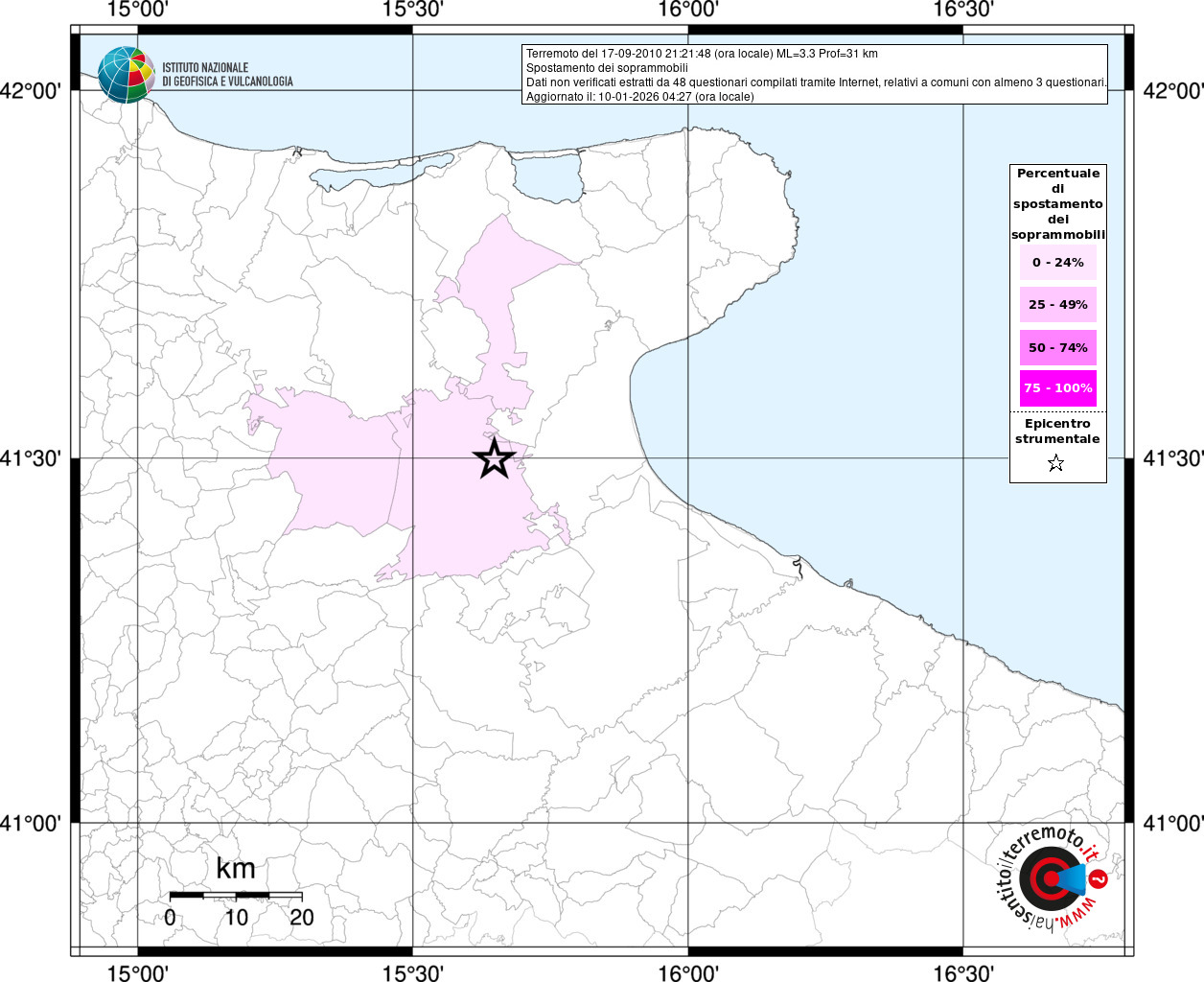The height and width of the screenshot is (982, 1204).
Task: Click the red question mark circle icon
Action: (x=1100, y=877)
